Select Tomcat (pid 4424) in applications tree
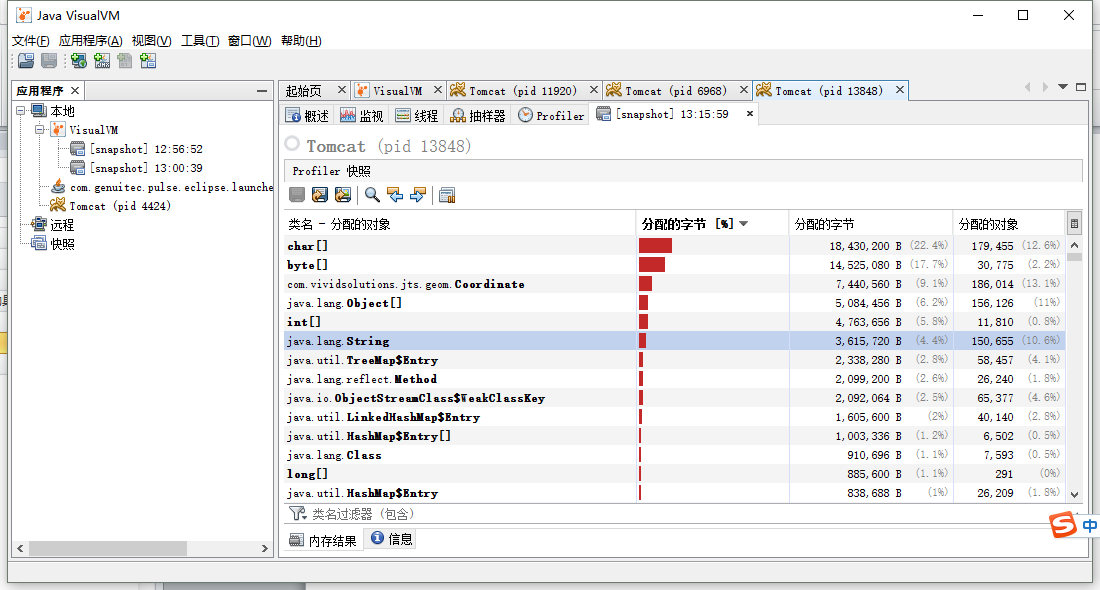 120,206
